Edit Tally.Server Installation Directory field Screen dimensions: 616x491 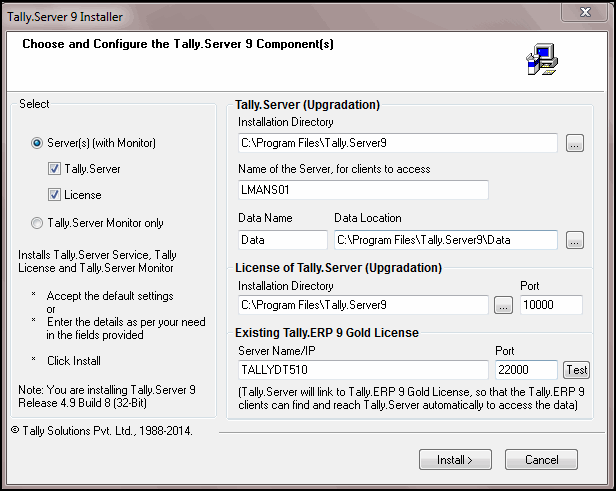(398, 143)
